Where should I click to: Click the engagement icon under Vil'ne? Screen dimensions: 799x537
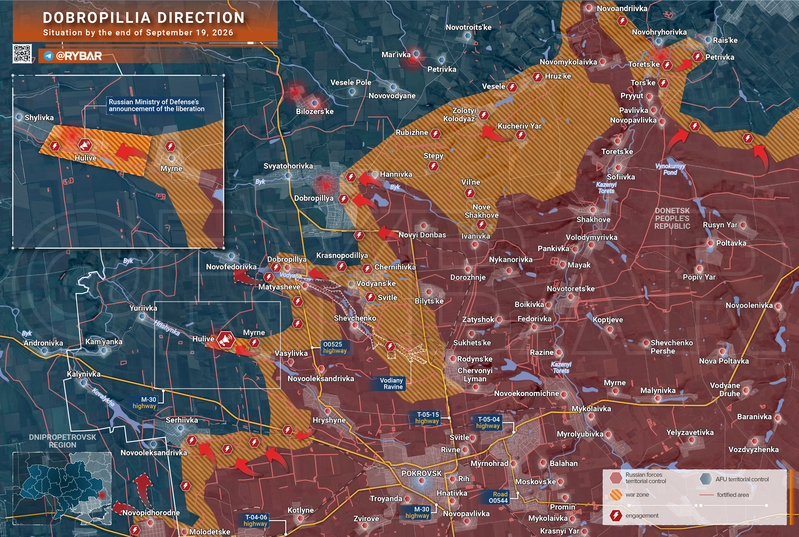click(x=469, y=193)
